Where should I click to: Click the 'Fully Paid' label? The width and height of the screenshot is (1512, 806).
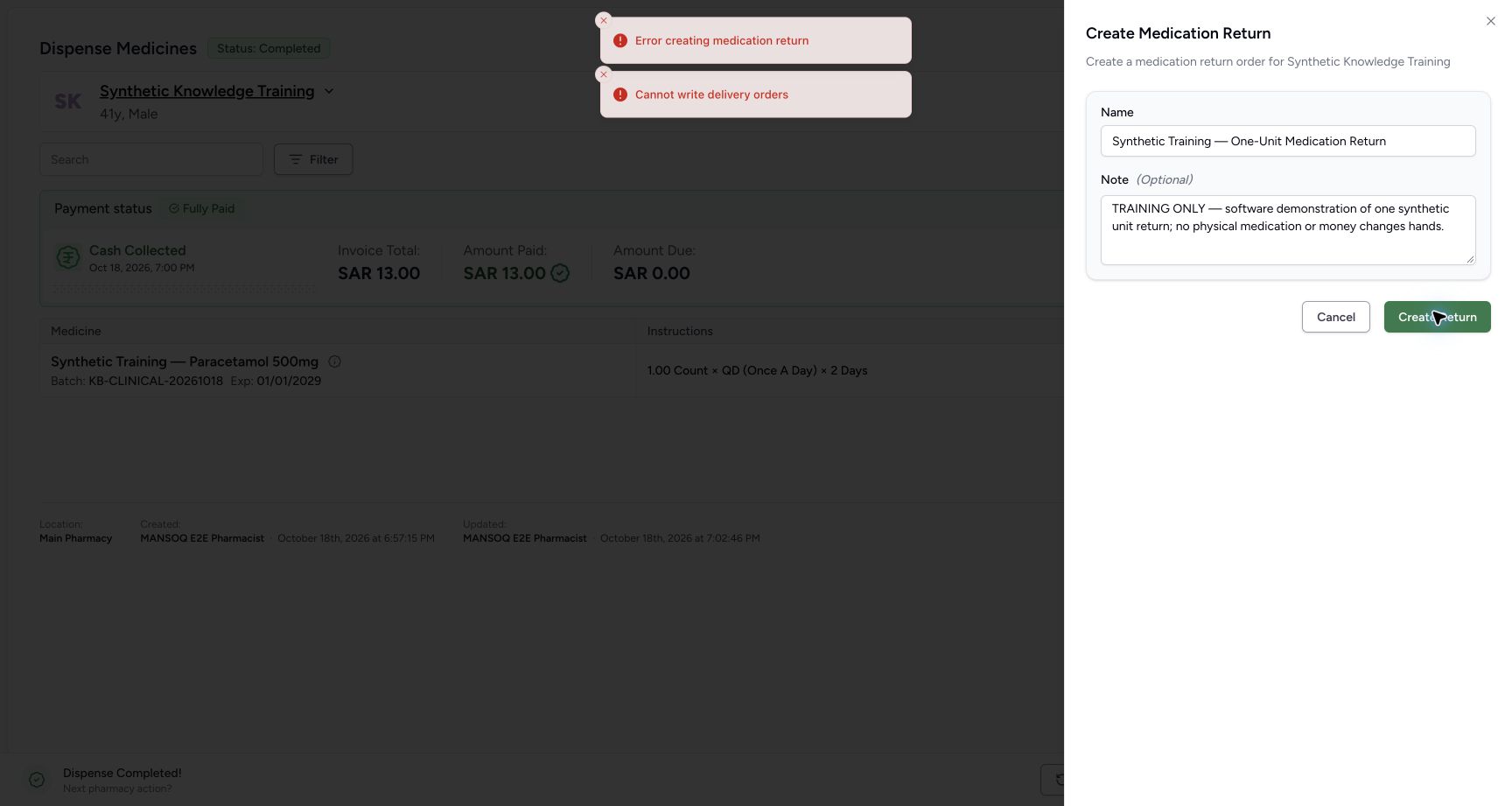[208, 208]
